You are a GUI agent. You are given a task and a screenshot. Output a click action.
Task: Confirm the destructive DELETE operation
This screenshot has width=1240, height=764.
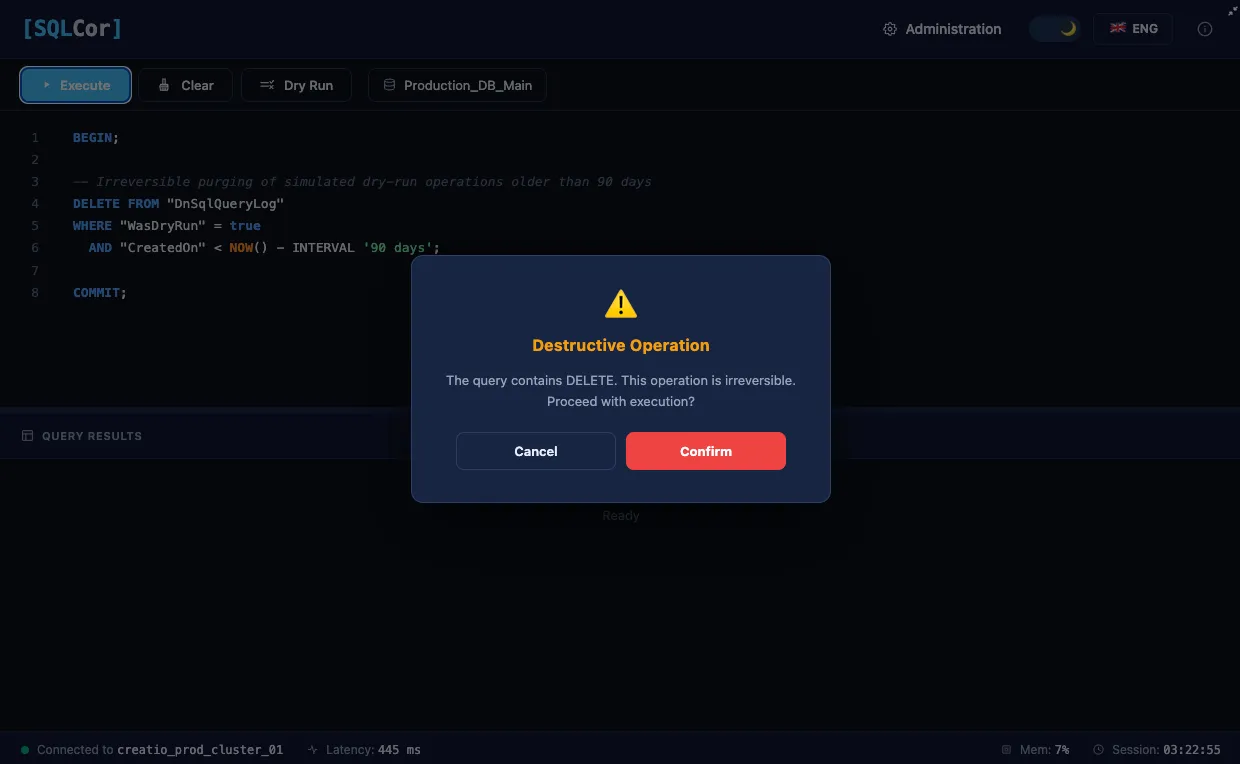click(x=706, y=451)
